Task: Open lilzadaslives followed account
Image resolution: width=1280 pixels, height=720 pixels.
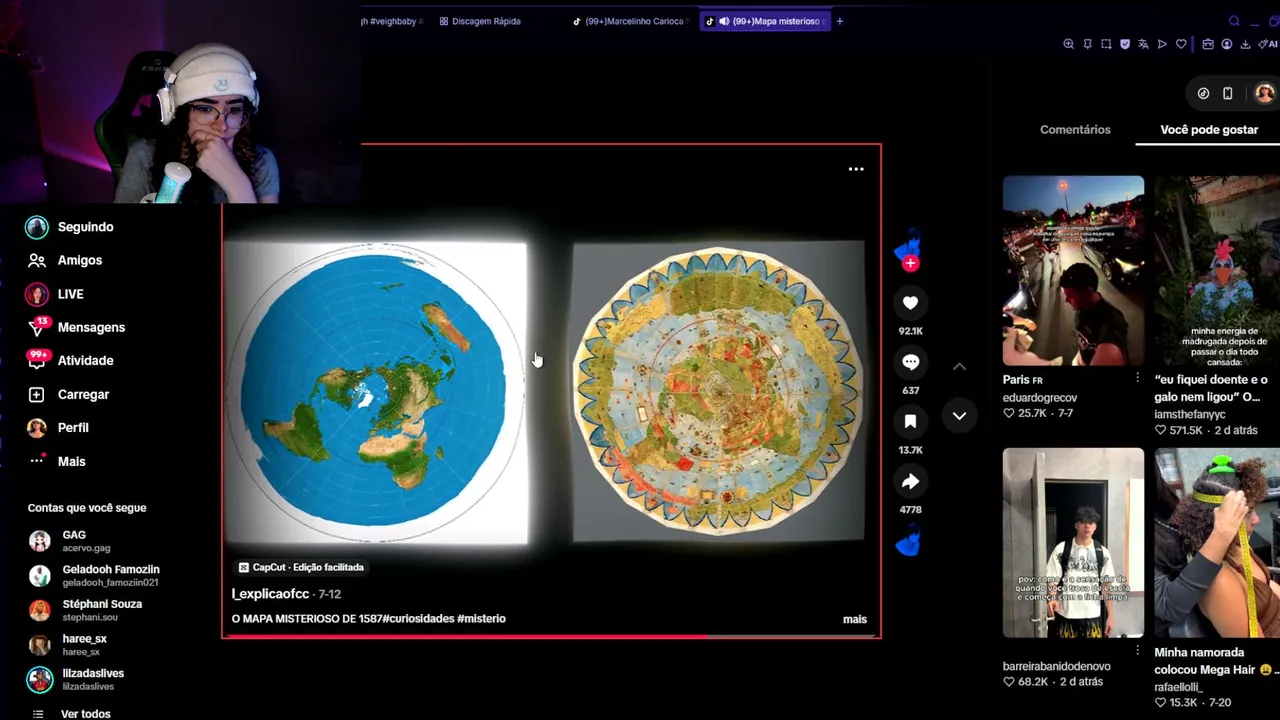Action: click(76, 679)
